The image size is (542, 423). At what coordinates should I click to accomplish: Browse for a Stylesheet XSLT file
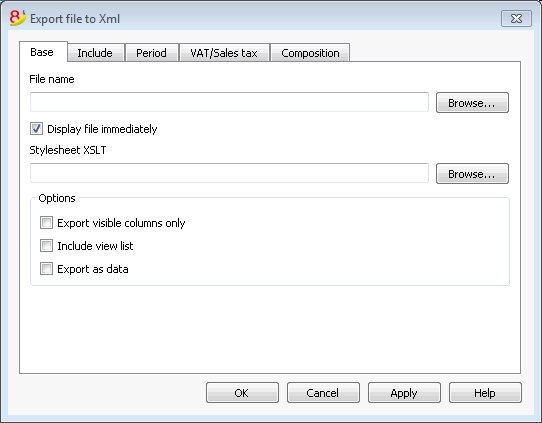[472, 173]
